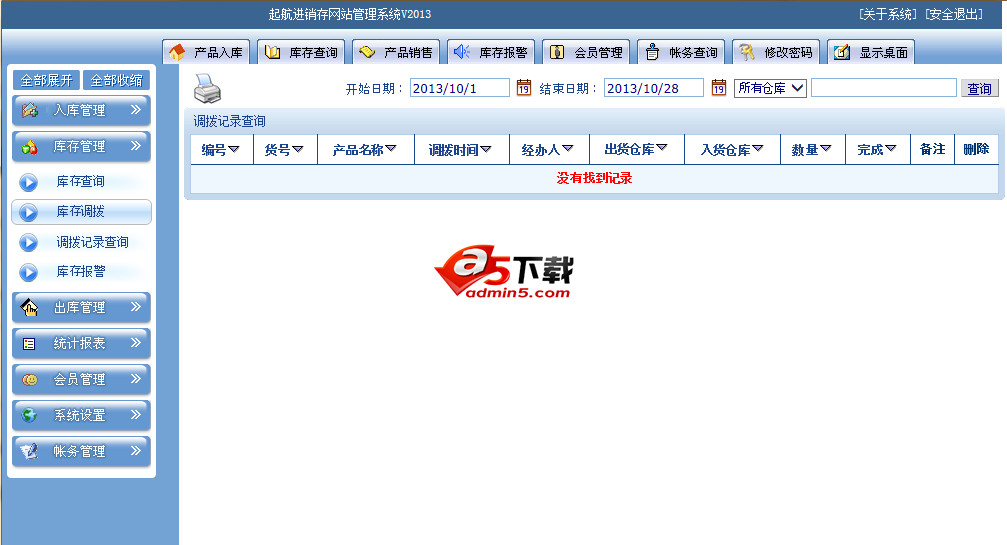The width and height of the screenshot is (1007, 545).
Task: Click the search keyword text box
Action: (x=884, y=88)
